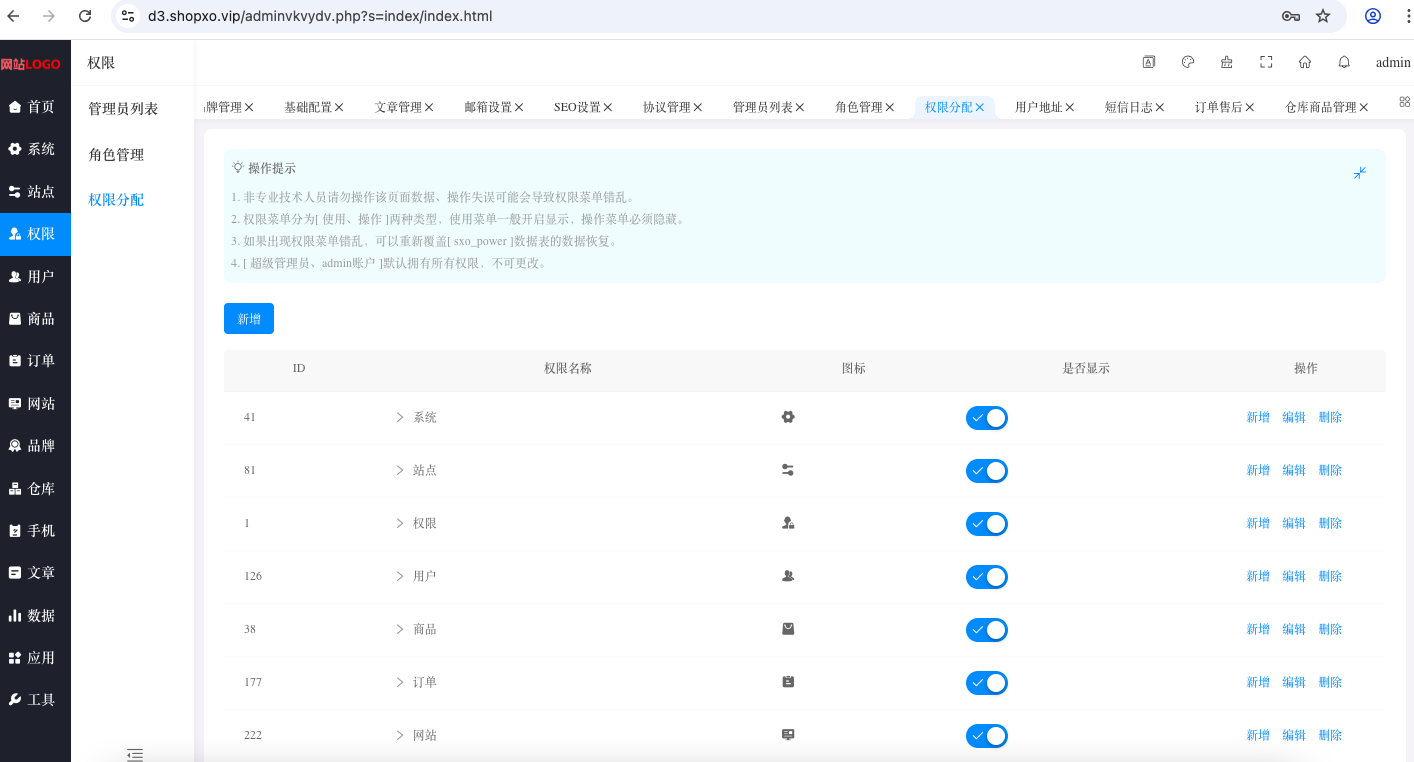Expand the 商品 permission row

pyautogui.click(x=400, y=629)
